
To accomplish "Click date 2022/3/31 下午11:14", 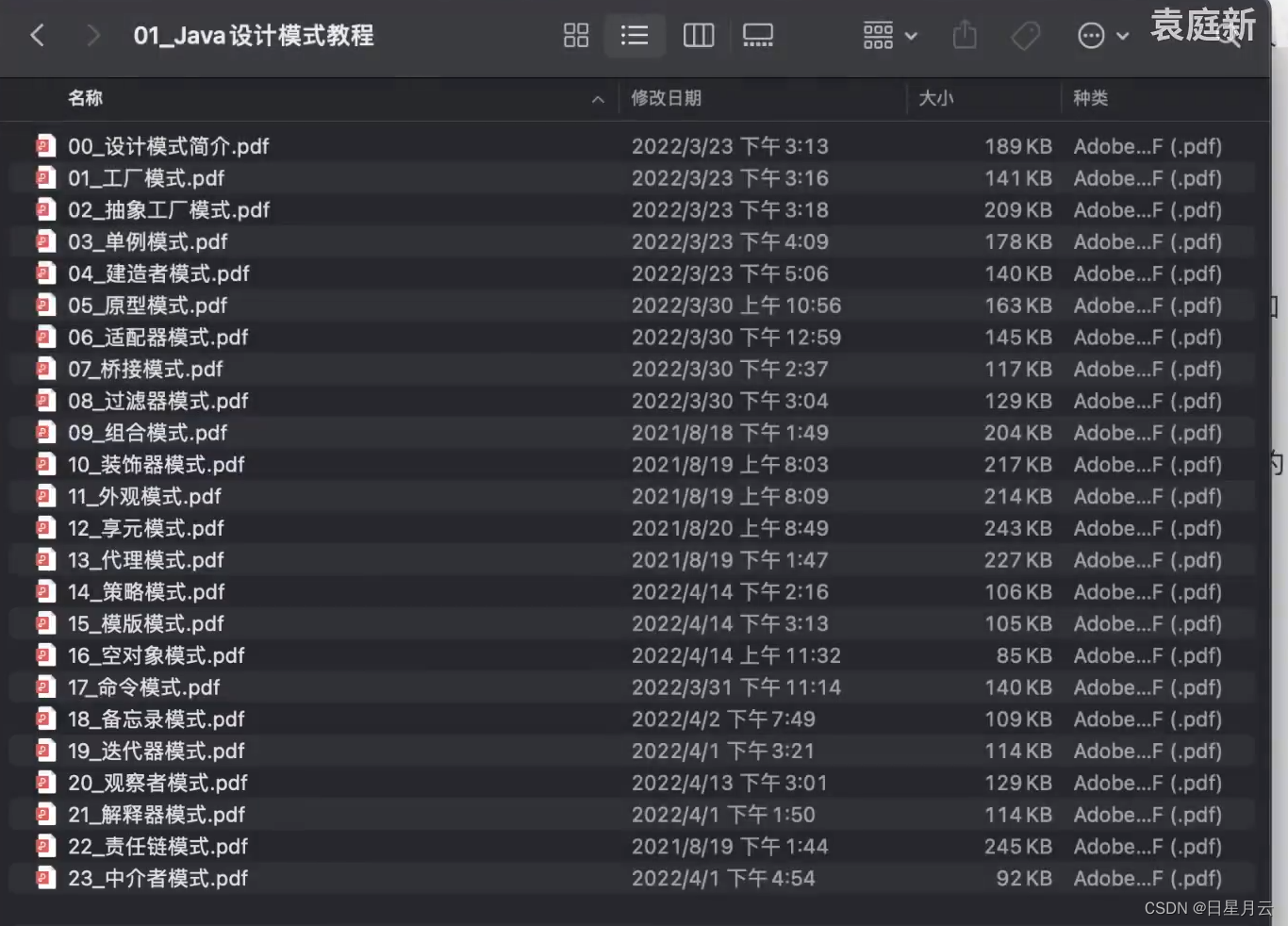I will coord(735,687).
